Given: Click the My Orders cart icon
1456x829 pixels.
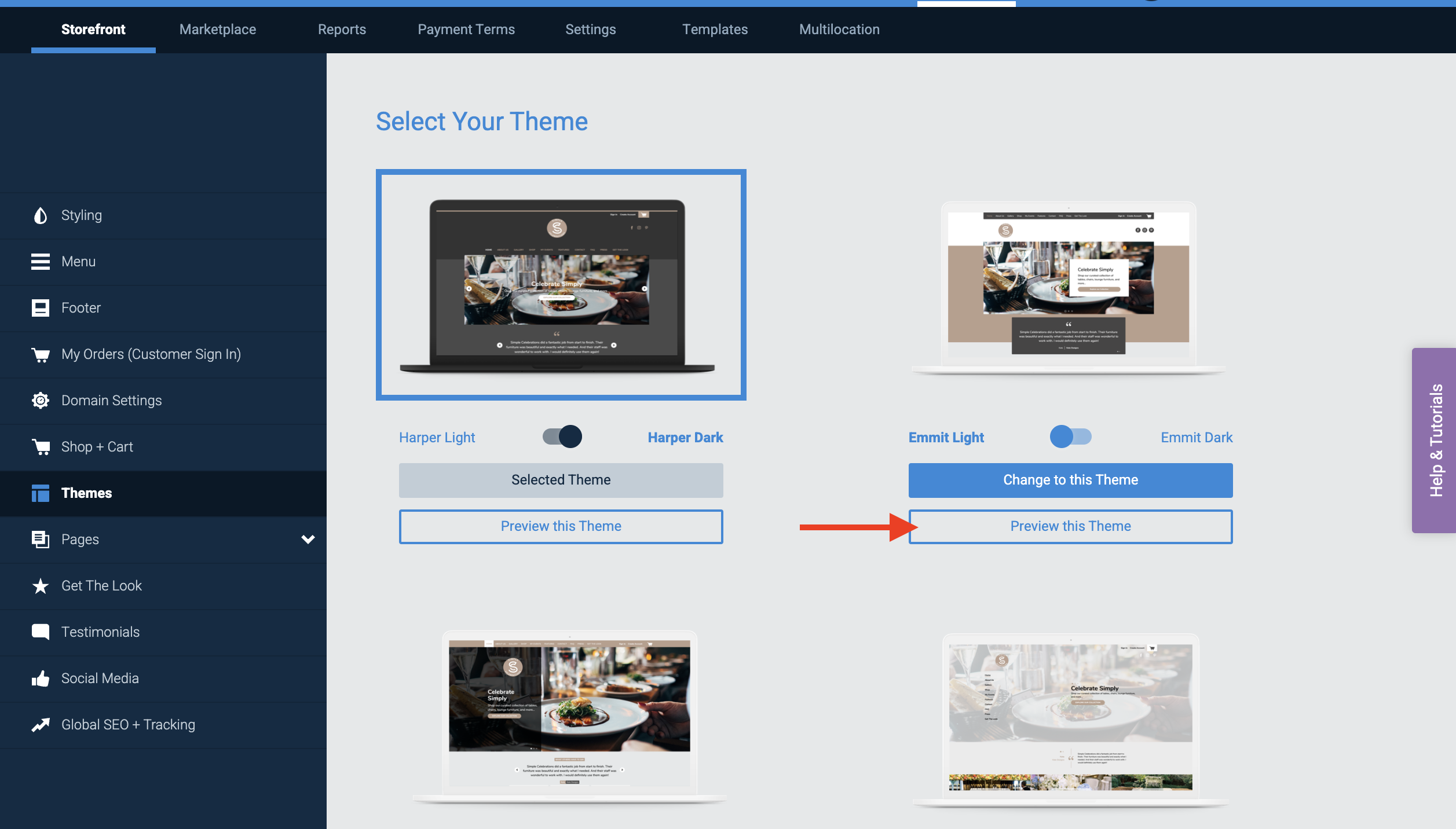Looking at the screenshot, I should [40, 354].
